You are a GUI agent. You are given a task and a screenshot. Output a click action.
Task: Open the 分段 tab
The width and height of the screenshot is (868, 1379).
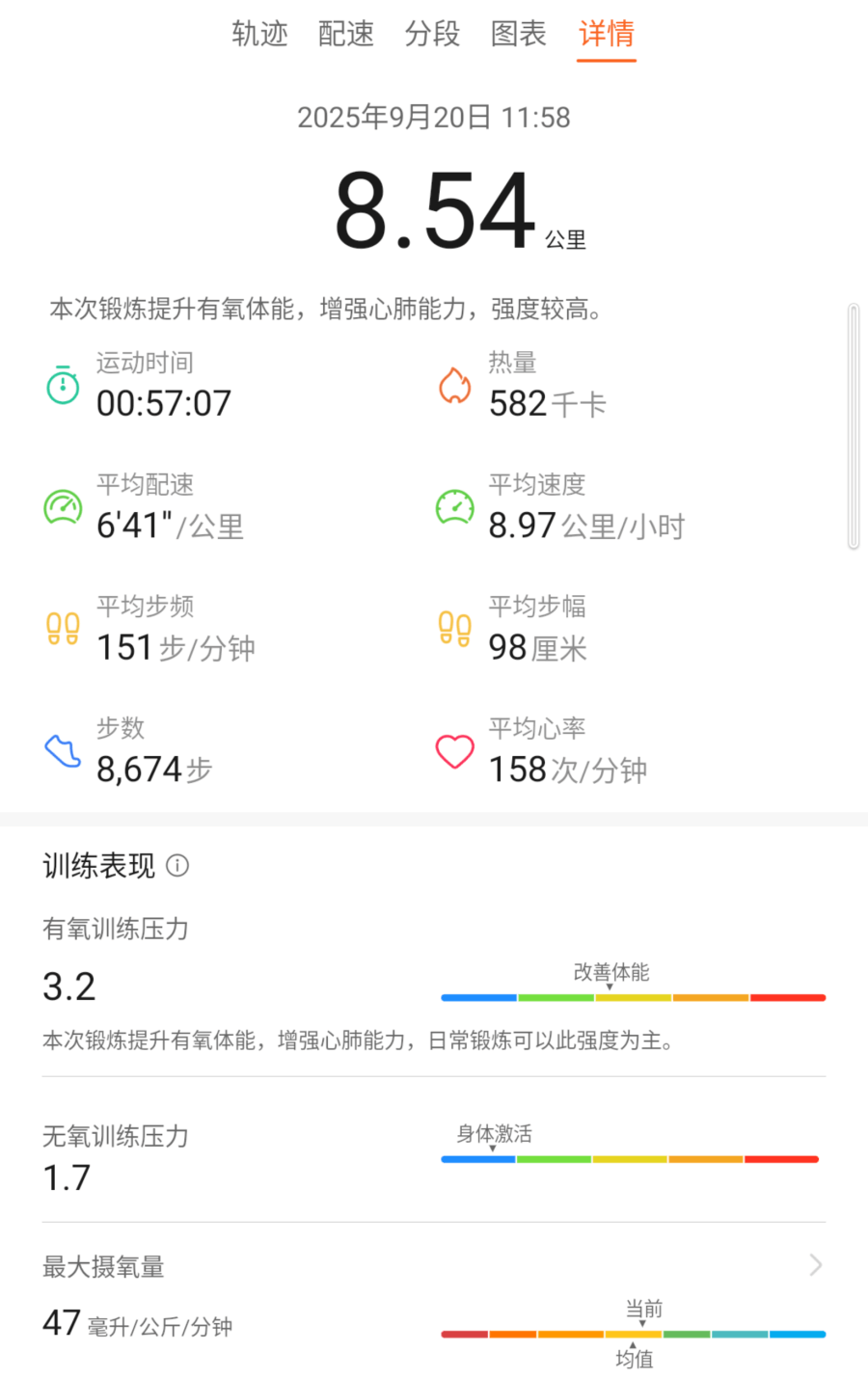tap(432, 34)
